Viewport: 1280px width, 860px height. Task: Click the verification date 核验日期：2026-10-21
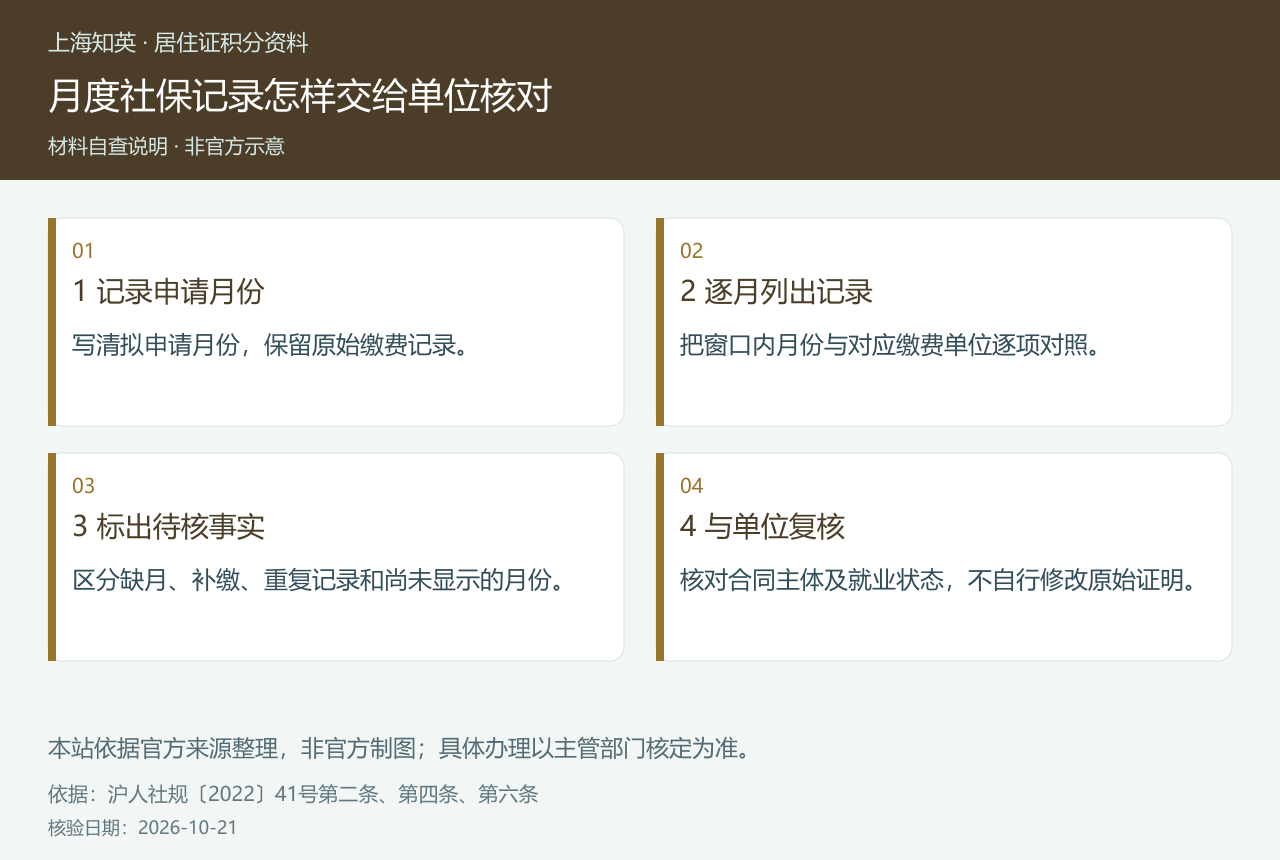coord(143,828)
